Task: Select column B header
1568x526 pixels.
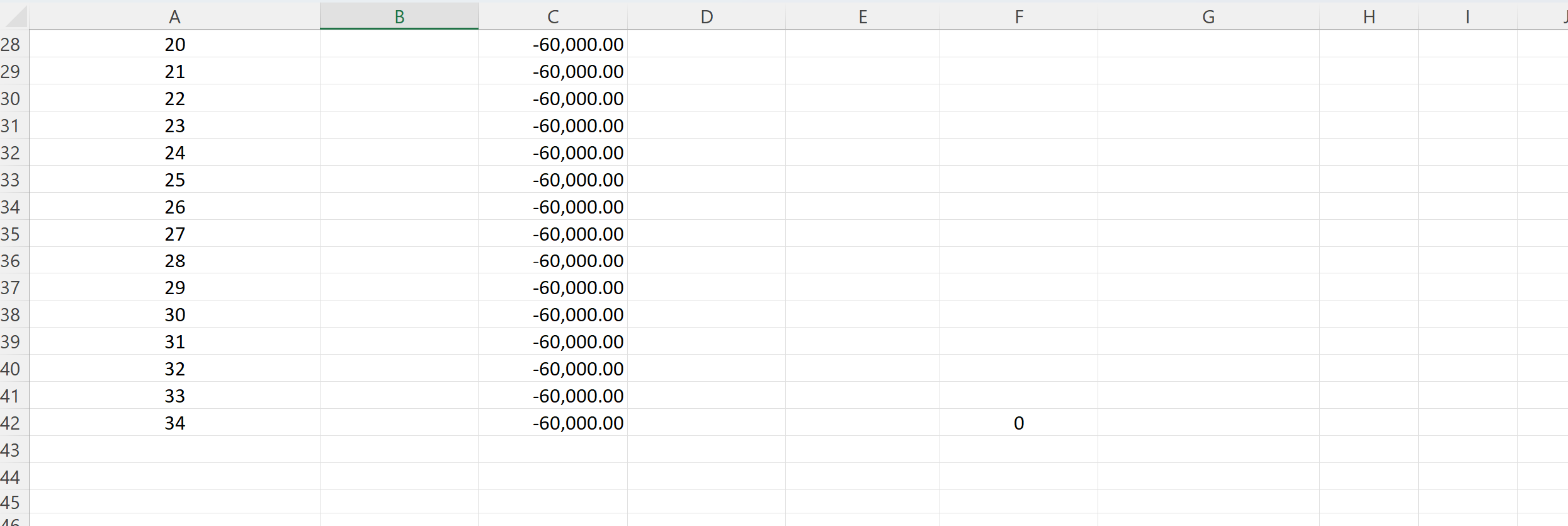Action: 399,16
